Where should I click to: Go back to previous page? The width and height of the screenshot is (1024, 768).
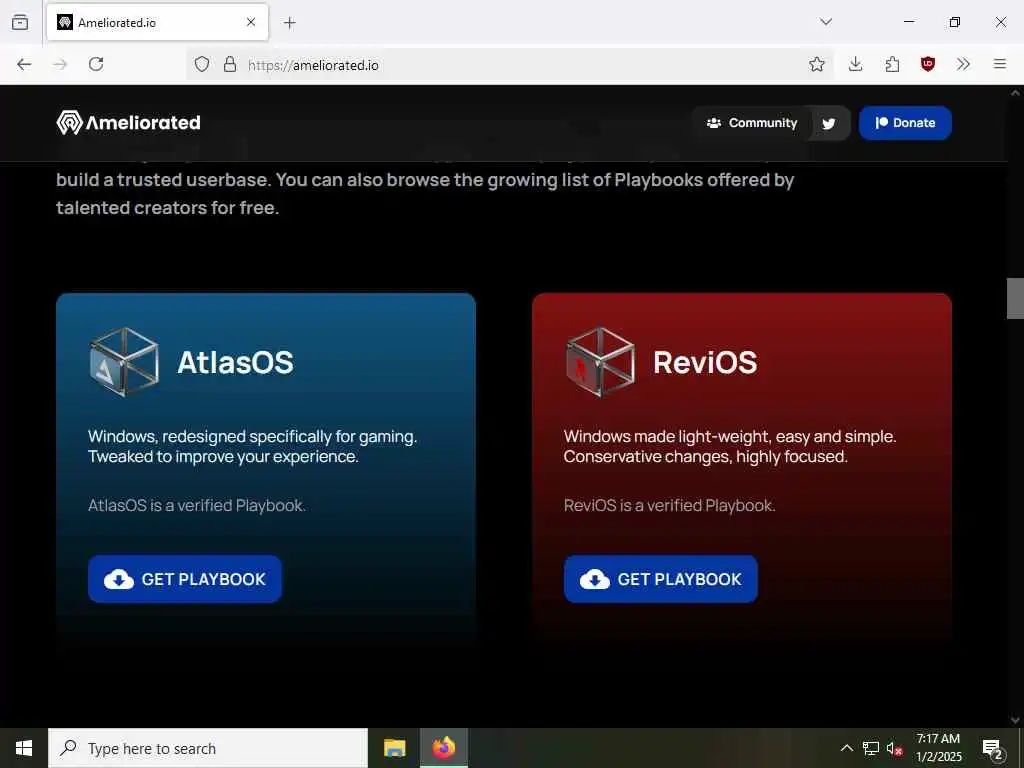24,64
